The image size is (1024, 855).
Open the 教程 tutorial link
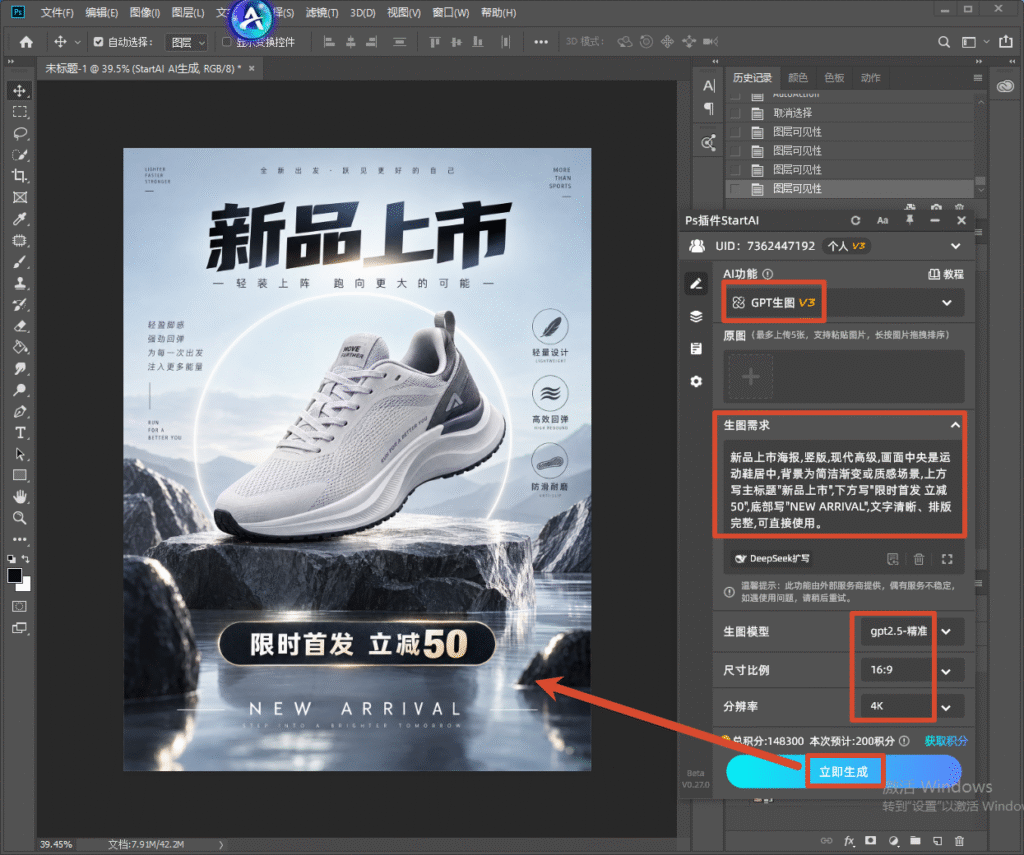[x=946, y=274]
